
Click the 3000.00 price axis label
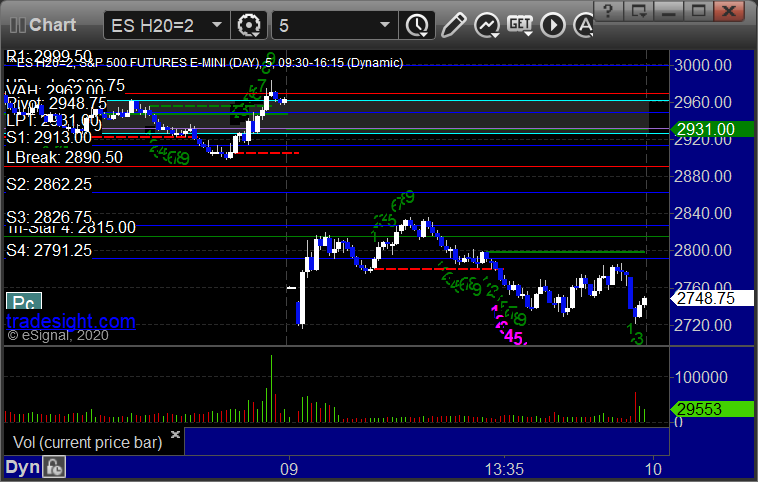703,65
